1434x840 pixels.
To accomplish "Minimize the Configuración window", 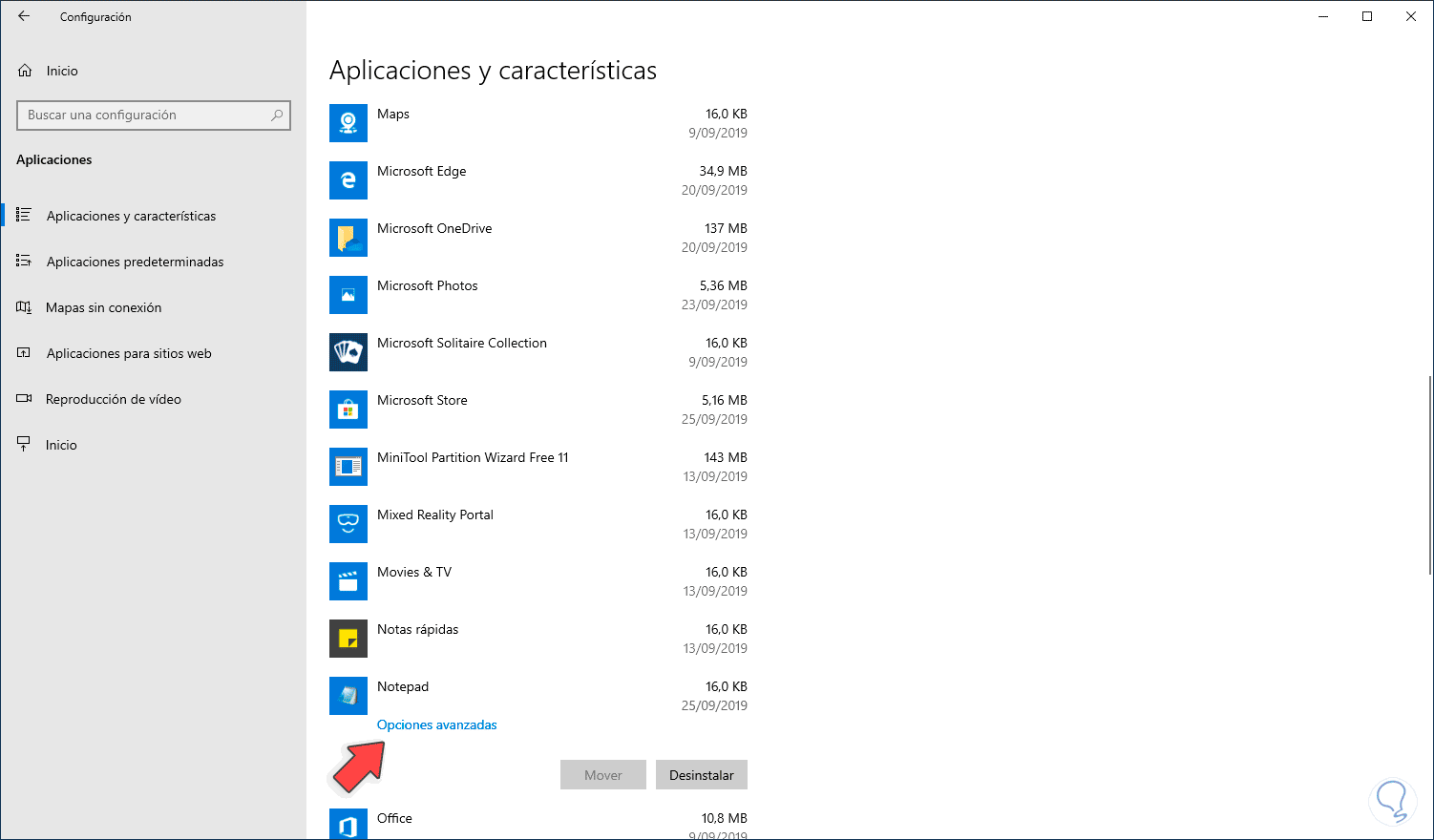I will pyautogui.click(x=1323, y=16).
